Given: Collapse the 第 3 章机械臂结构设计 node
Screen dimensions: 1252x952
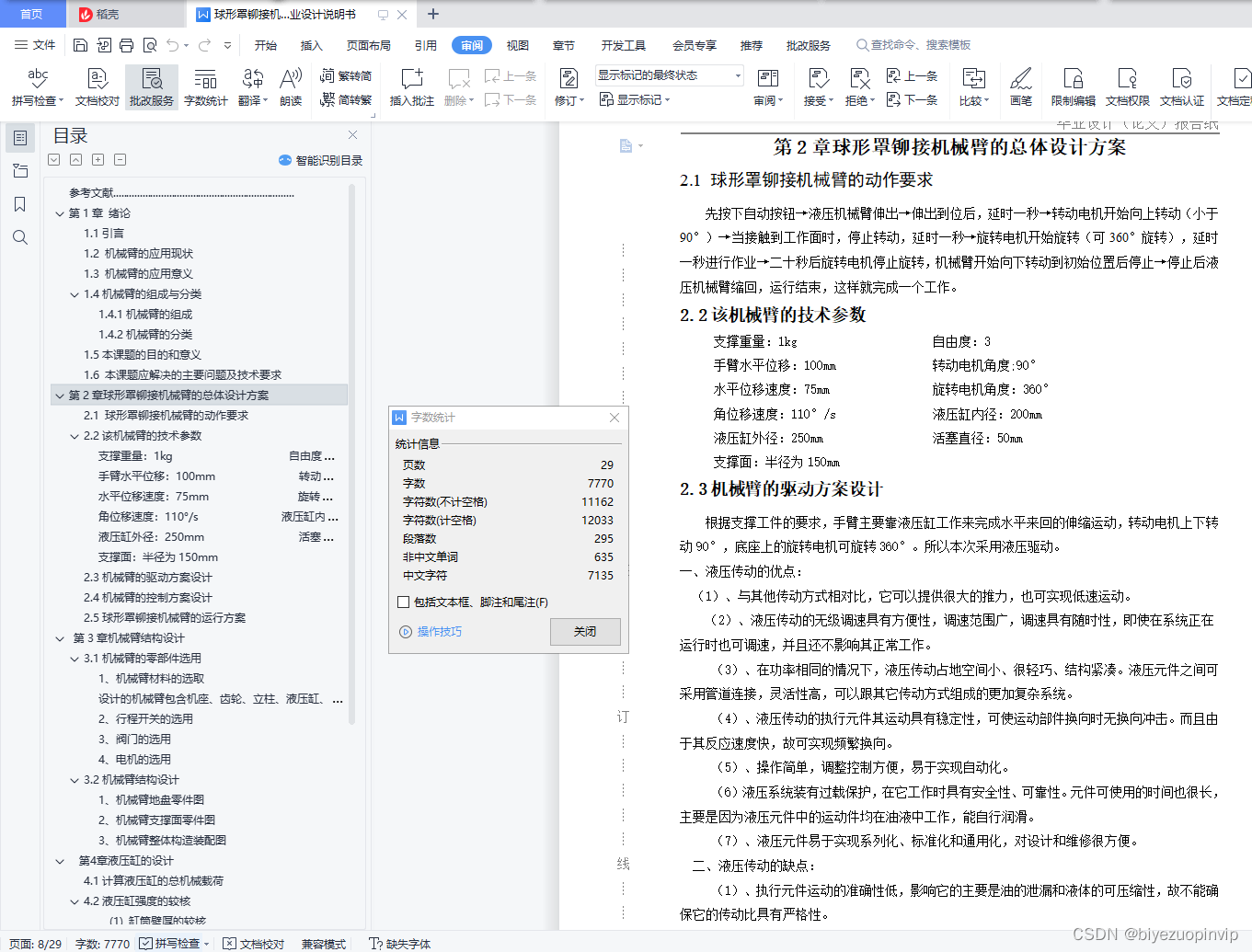Looking at the screenshot, I should pyautogui.click(x=60, y=638).
